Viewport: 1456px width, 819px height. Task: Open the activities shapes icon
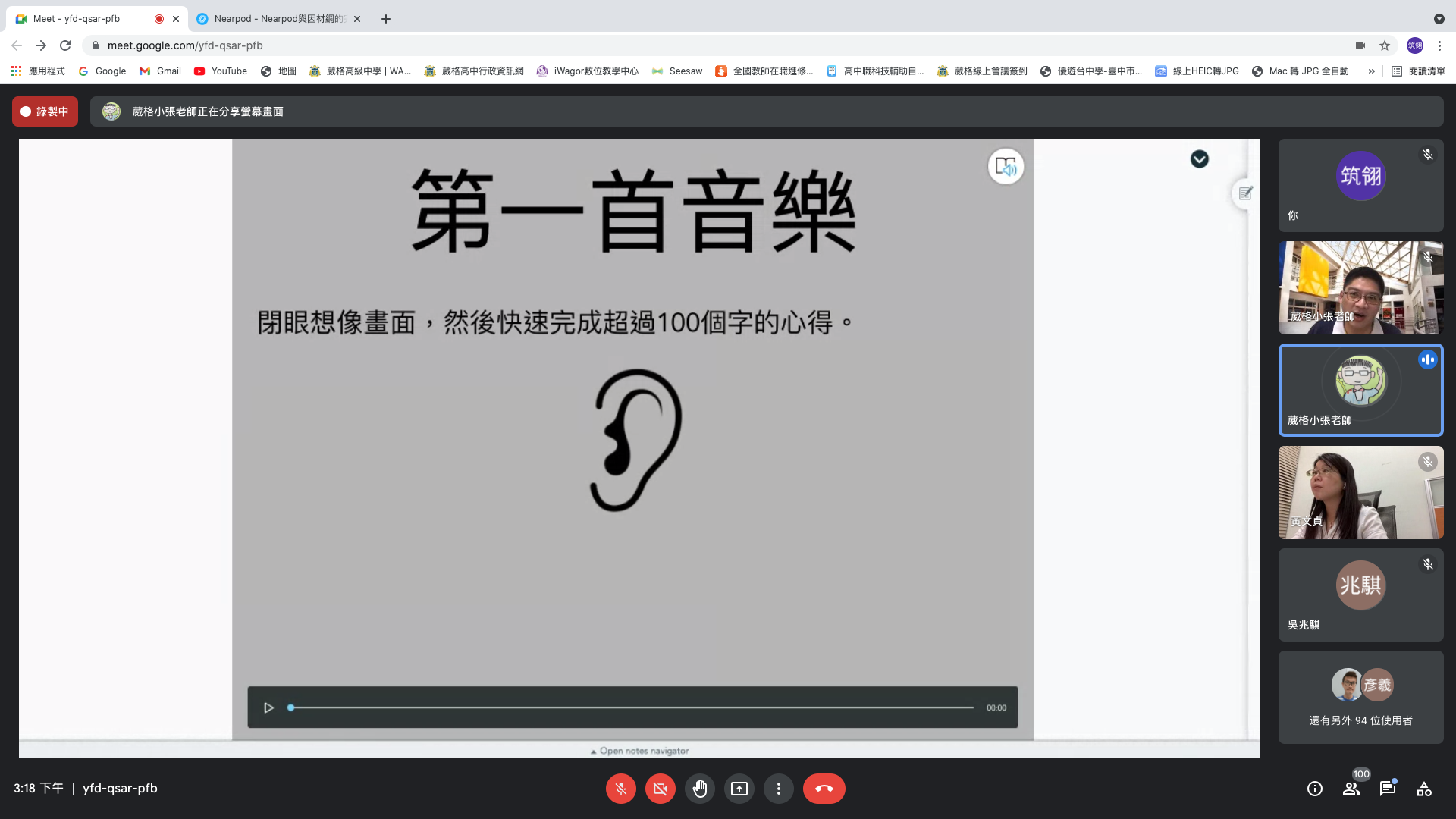click(x=1424, y=789)
